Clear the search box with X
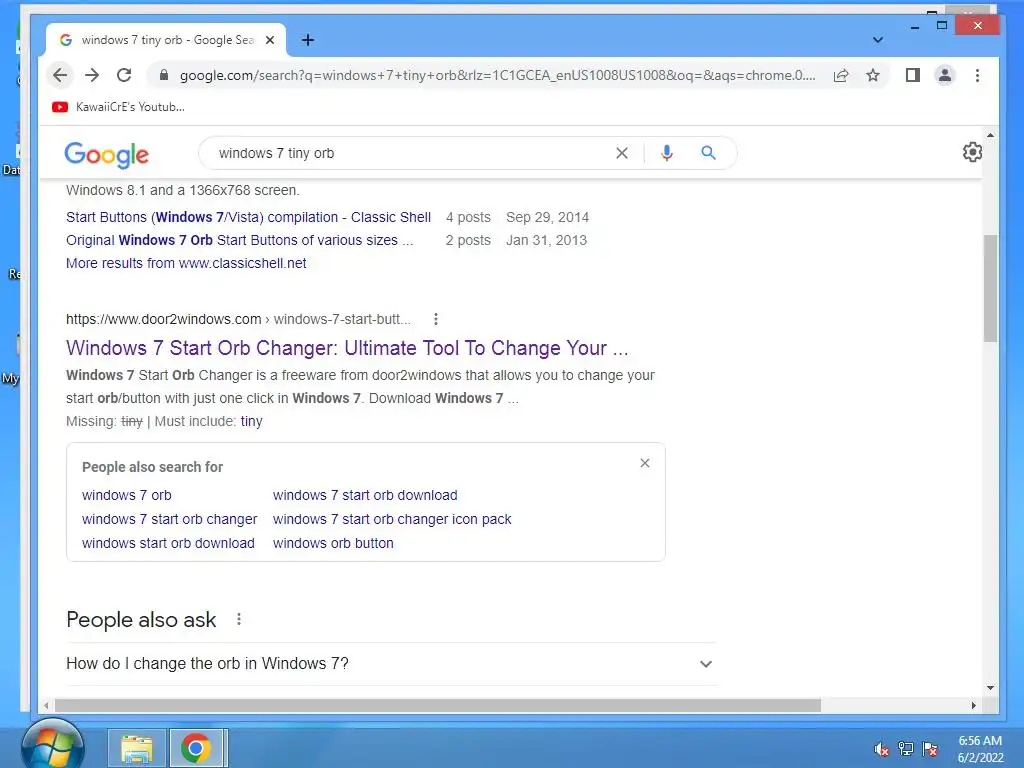The width and height of the screenshot is (1024, 768). tap(622, 153)
